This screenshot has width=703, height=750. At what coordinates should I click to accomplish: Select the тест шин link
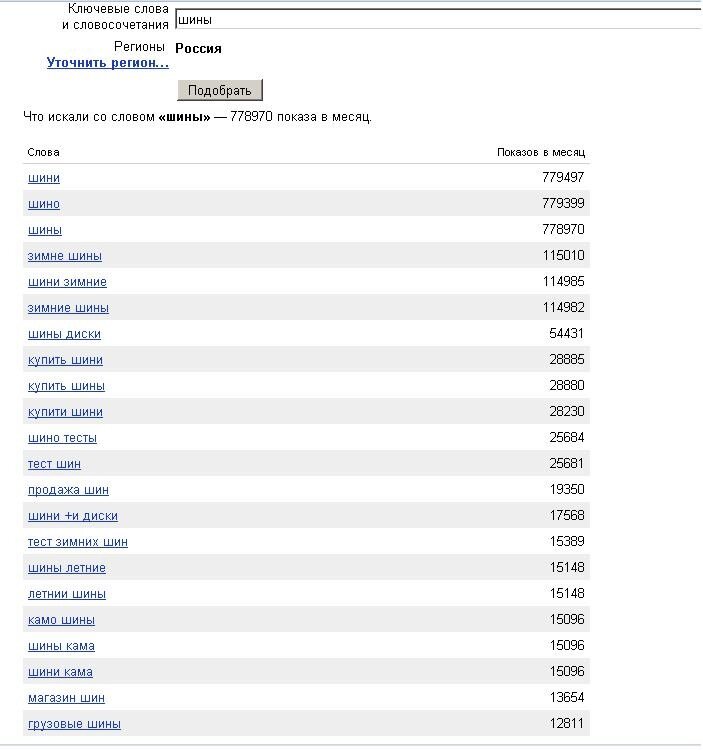pos(54,464)
